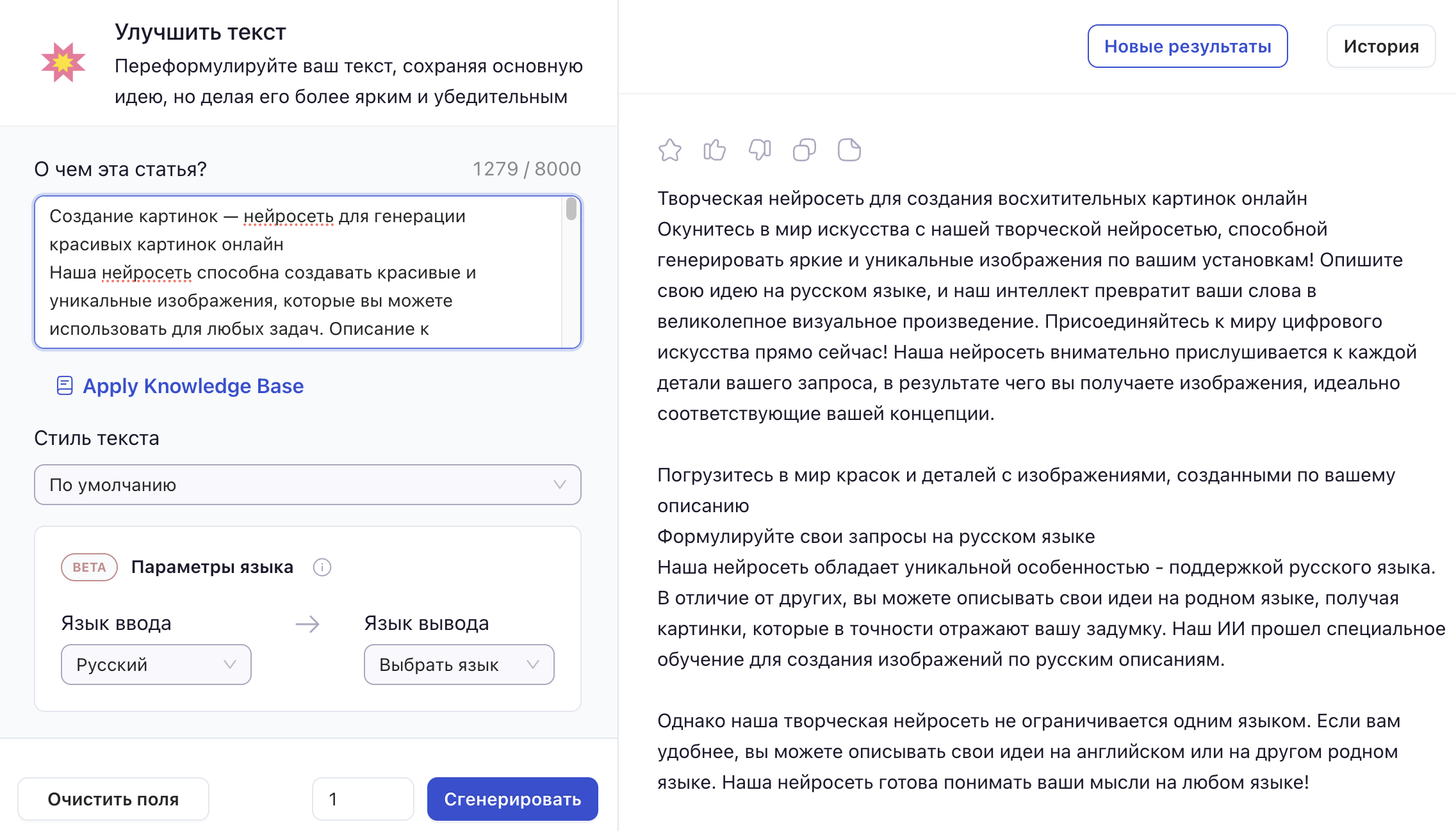
Task: Click the save document note icon
Action: pyautogui.click(x=849, y=150)
